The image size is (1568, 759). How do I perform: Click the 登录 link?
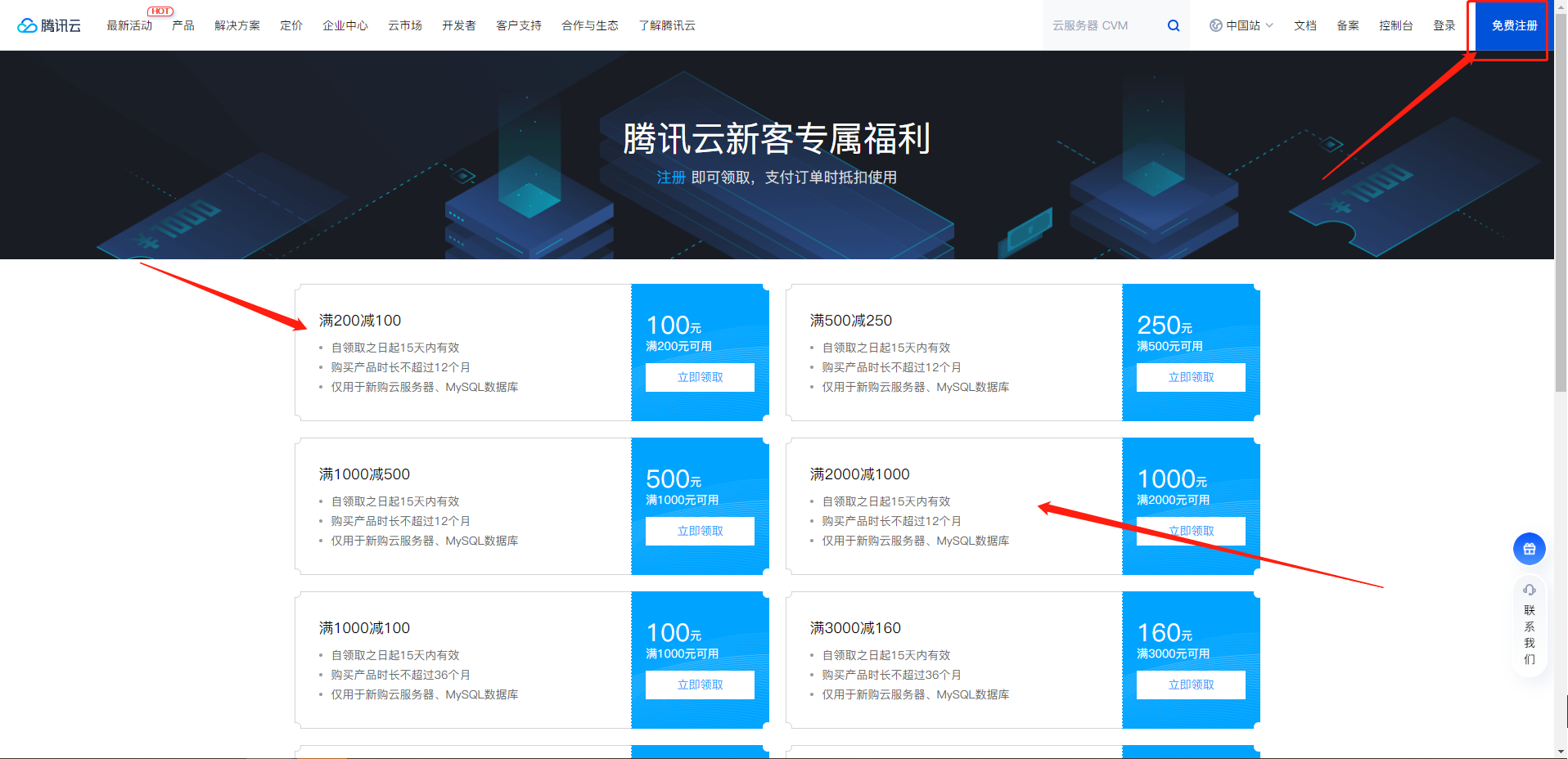[1444, 25]
